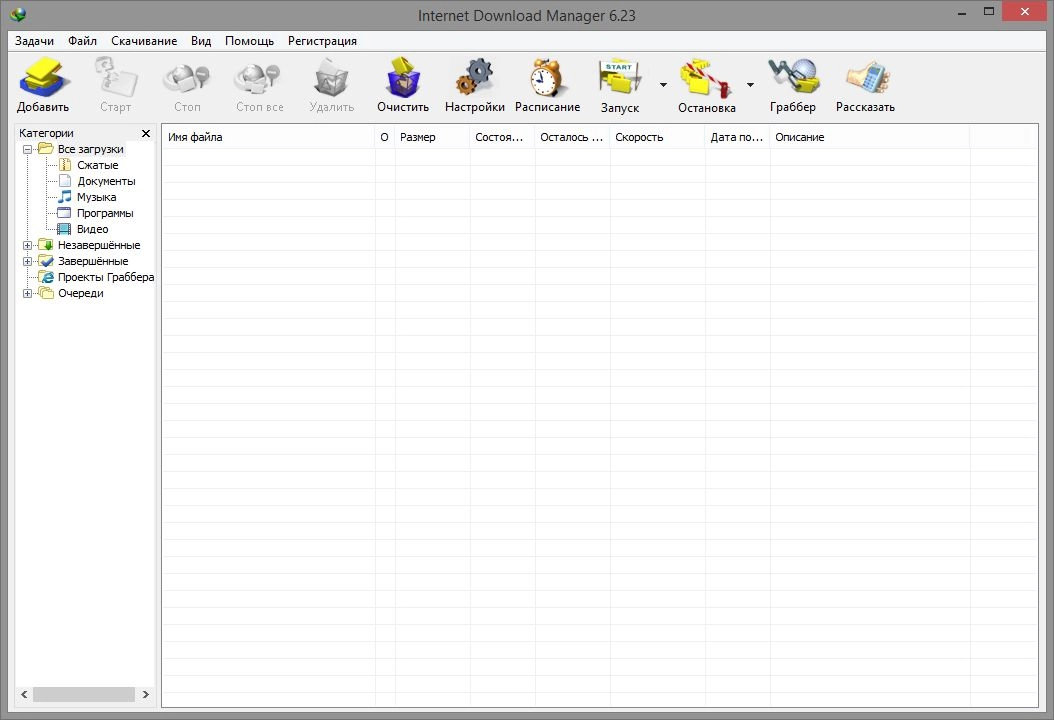Click the IDM app icon in the title bar
This screenshot has width=1054, height=720.
(x=18, y=14)
